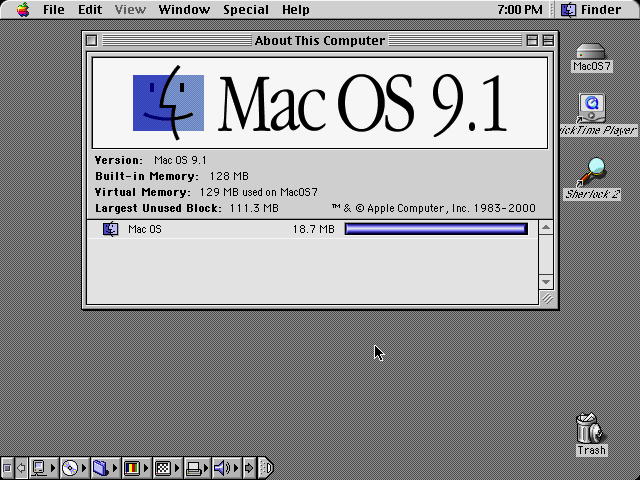
Task: Open the File menu
Action: [x=53, y=9]
